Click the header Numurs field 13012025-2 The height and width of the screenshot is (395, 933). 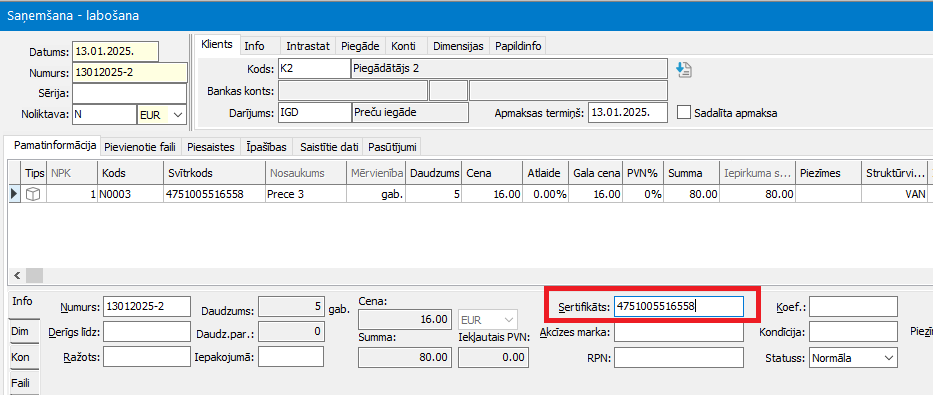coord(130,73)
